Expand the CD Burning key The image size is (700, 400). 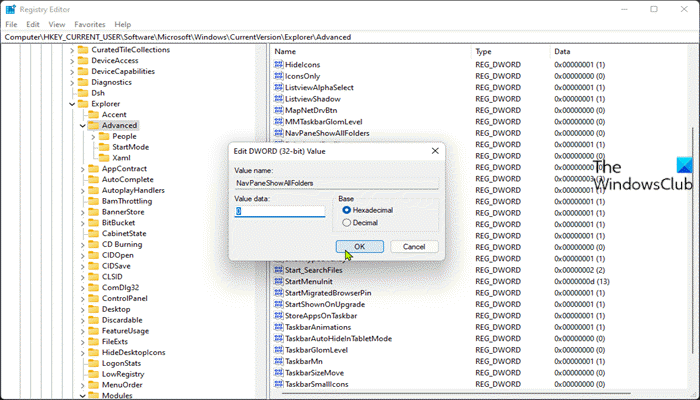pyautogui.click(x=83, y=245)
